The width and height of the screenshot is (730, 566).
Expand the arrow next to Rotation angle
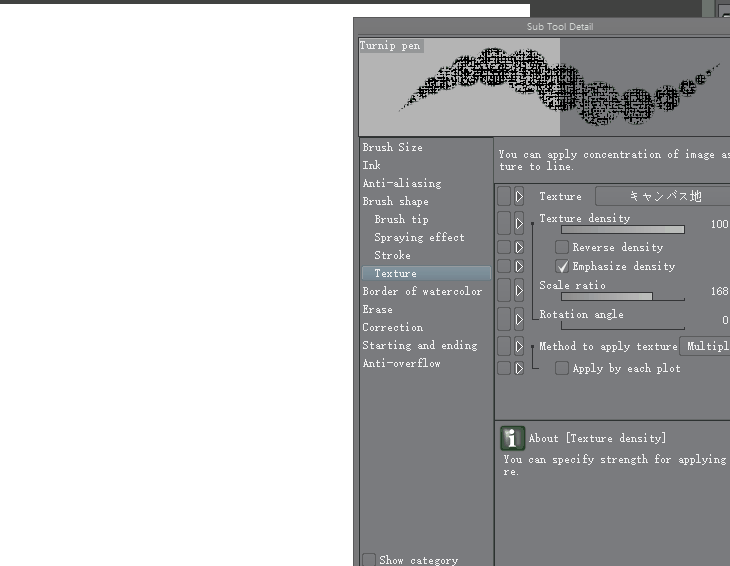[x=519, y=319]
